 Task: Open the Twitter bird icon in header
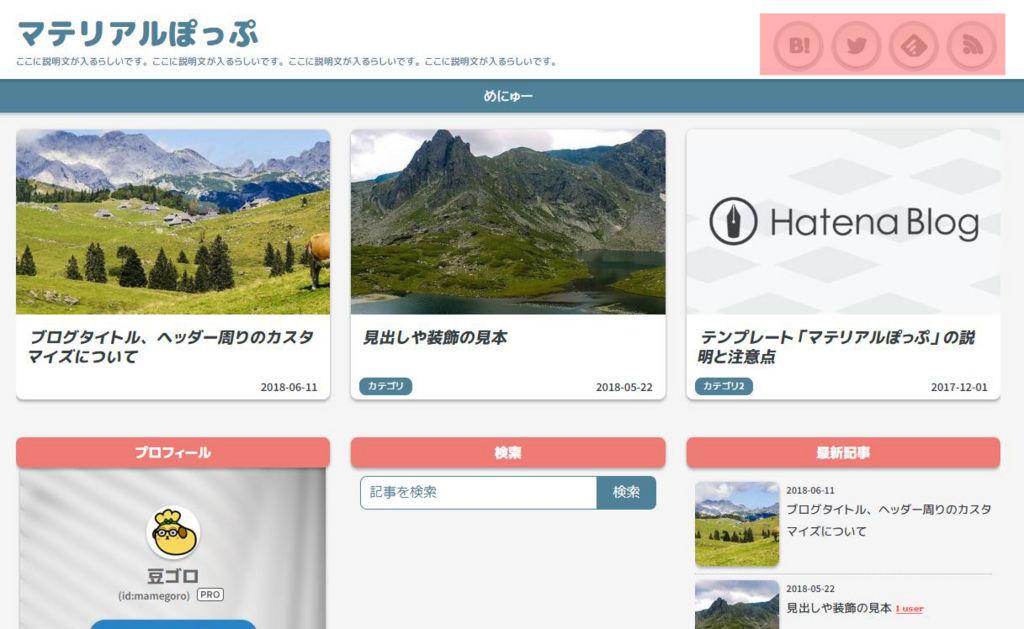click(x=856, y=45)
